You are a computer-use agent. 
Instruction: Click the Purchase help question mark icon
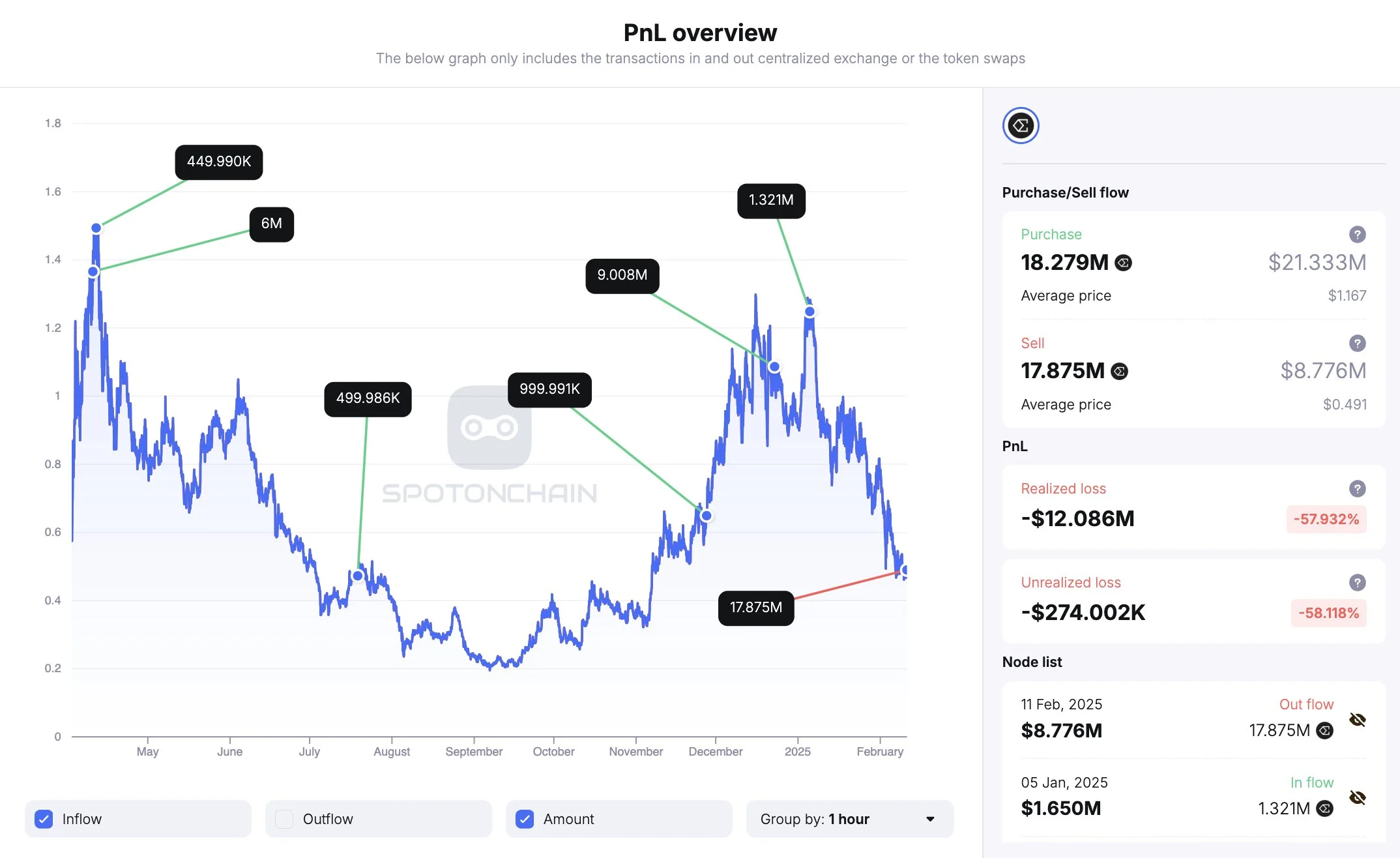pos(1357,234)
